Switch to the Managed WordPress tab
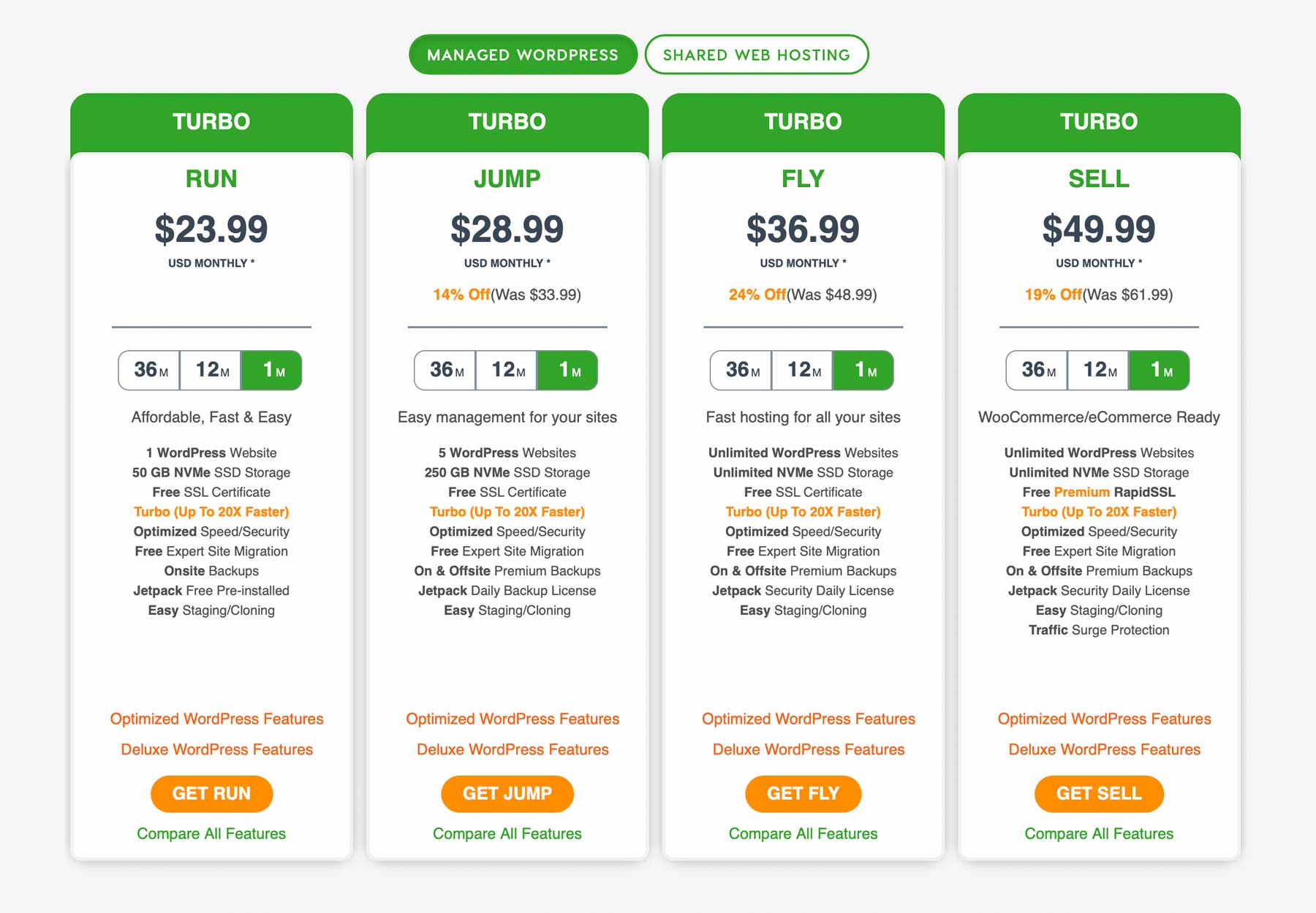The image size is (1316, 913). pos(522,55)
